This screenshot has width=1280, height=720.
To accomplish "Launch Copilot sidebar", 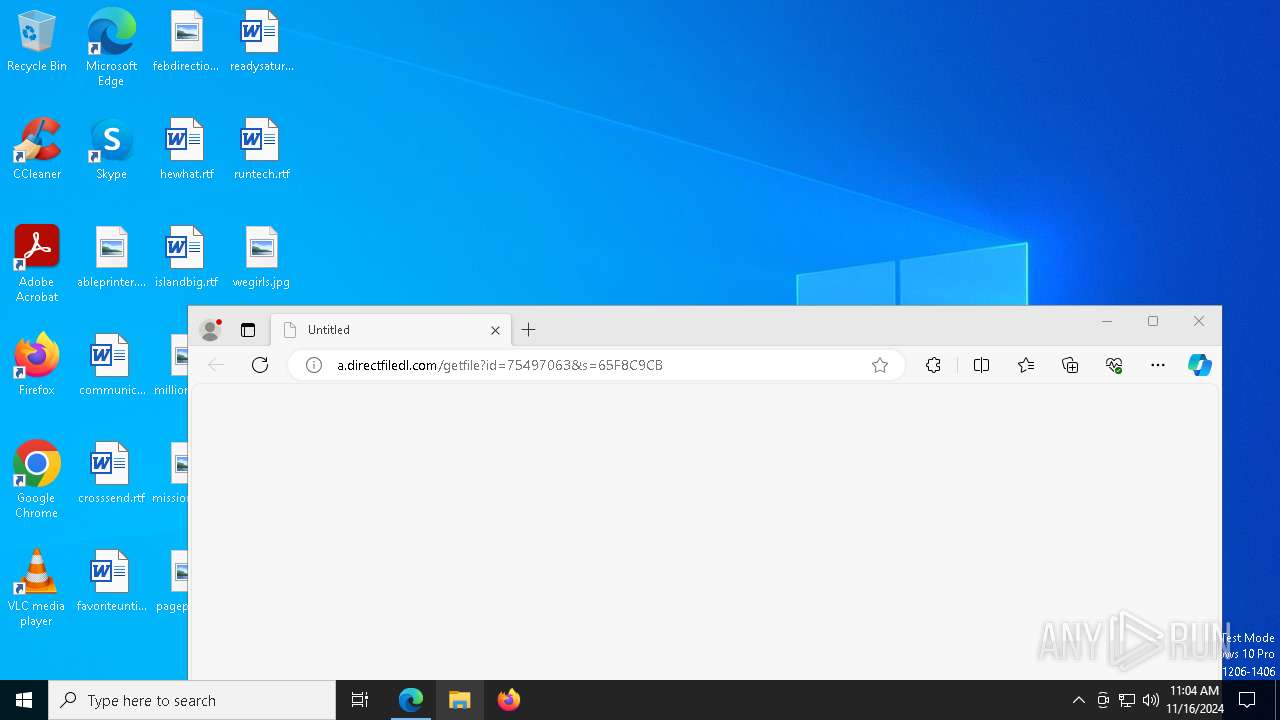I will coord(1200,365).
